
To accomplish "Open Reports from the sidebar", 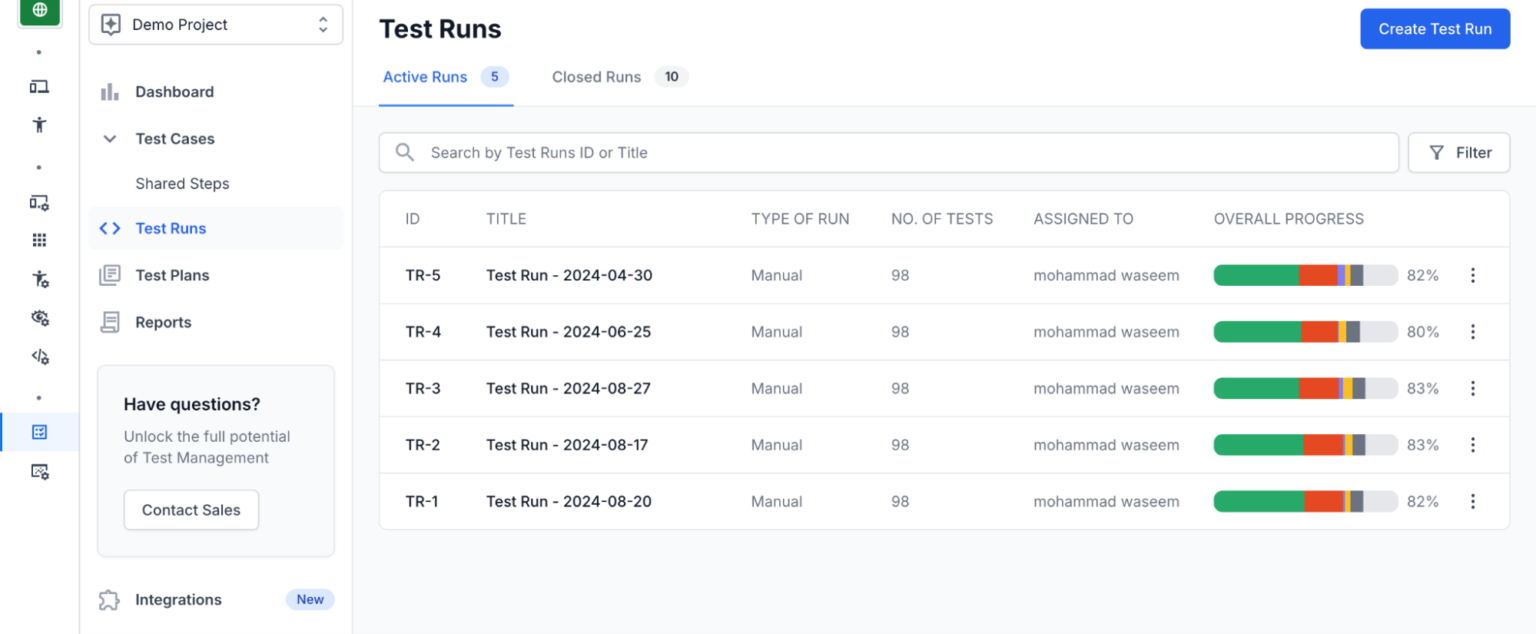I will click(163, 322).
